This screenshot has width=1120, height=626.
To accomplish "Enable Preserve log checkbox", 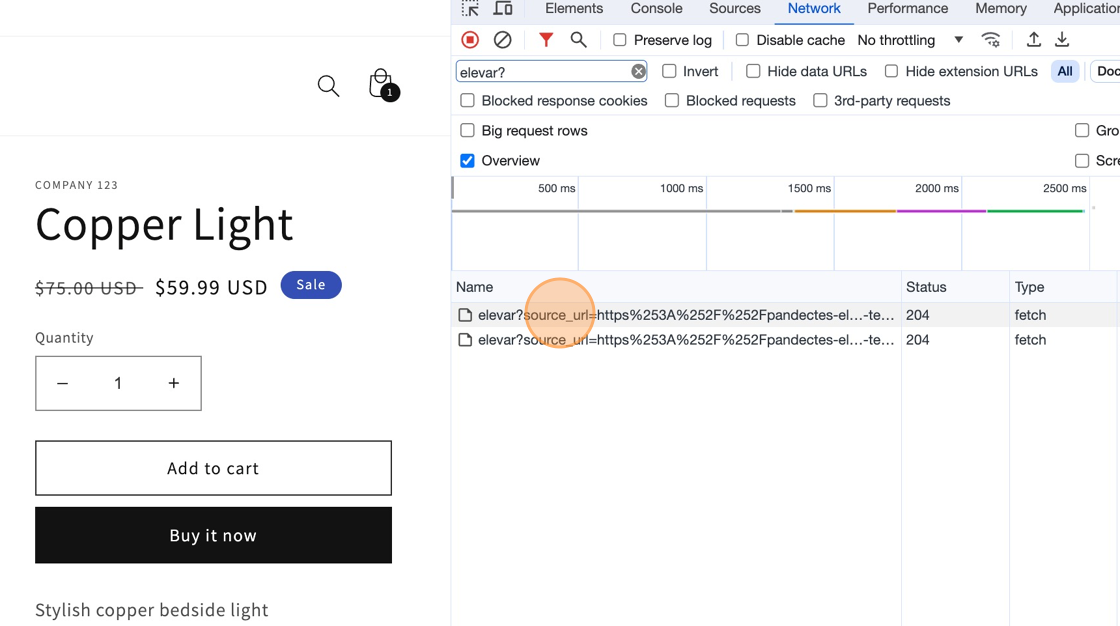I will click(x=620, y=40).
